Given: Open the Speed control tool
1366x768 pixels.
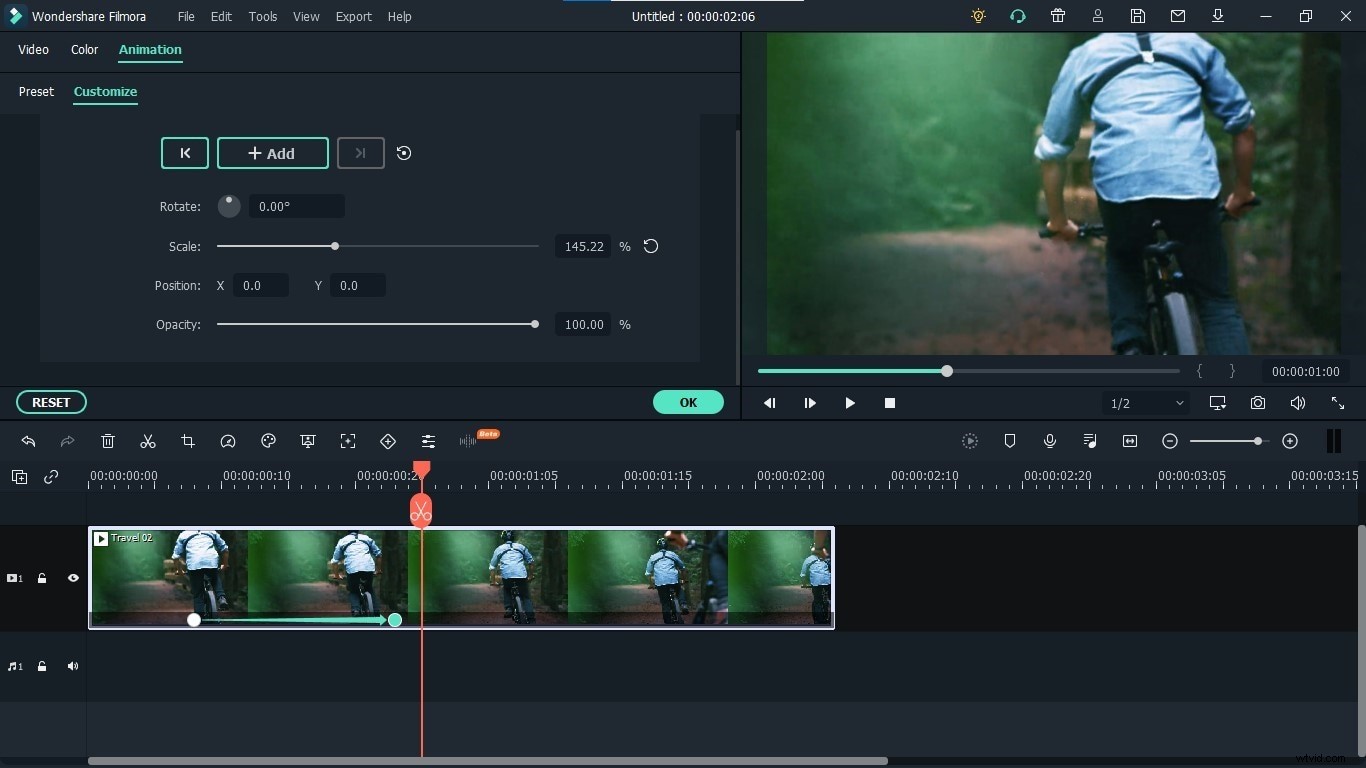Looking at the screenshot, I should coord(228,441).
